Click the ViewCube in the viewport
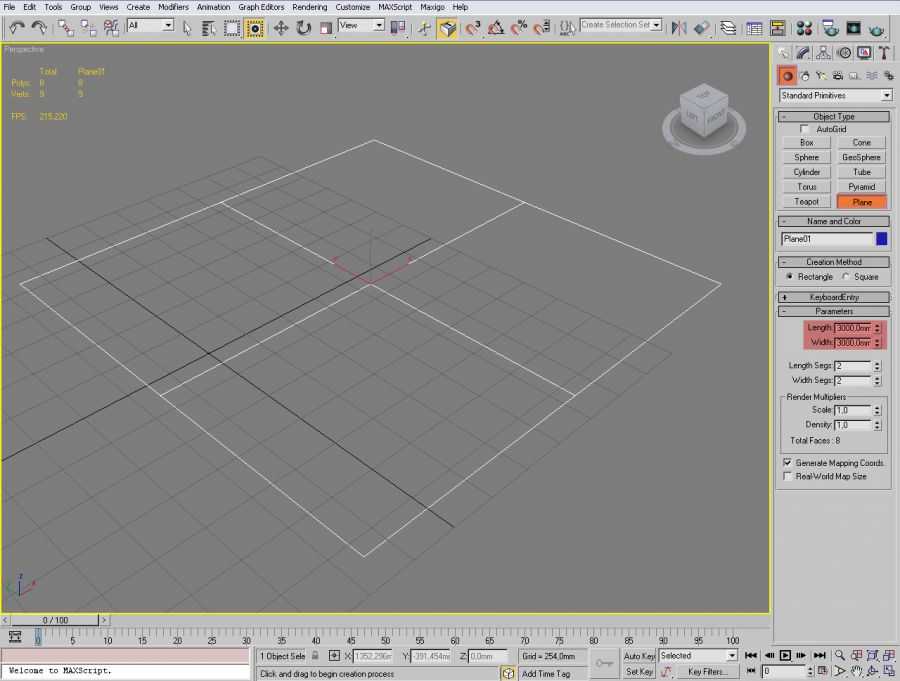The height and width of the screenshot is (681, 900). pos(704,111)
